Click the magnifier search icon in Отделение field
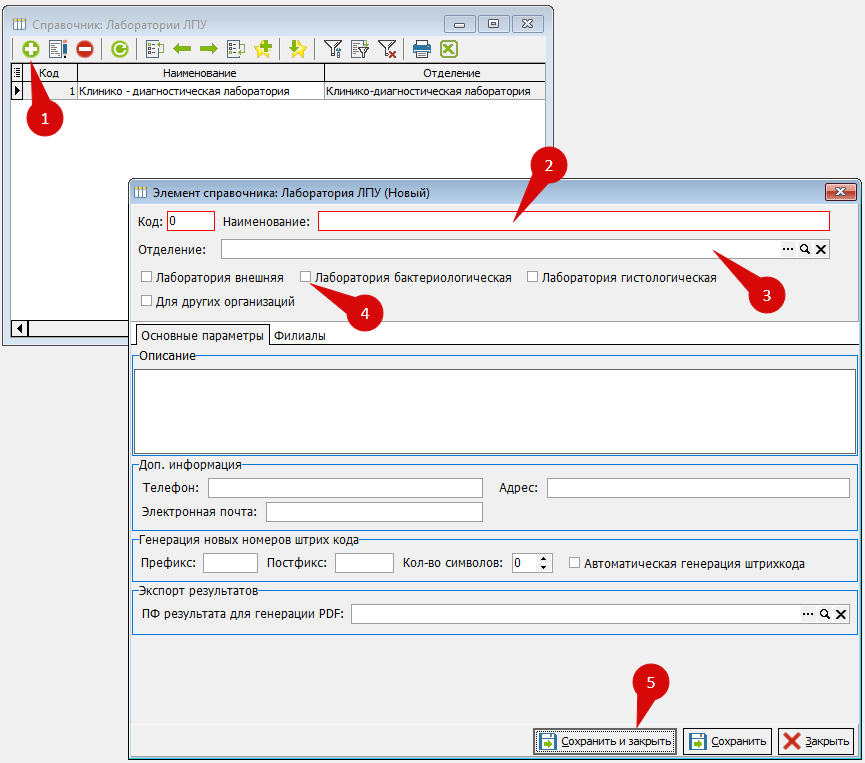865x763 pixels. pyautogui.click(x=804, y=249)
